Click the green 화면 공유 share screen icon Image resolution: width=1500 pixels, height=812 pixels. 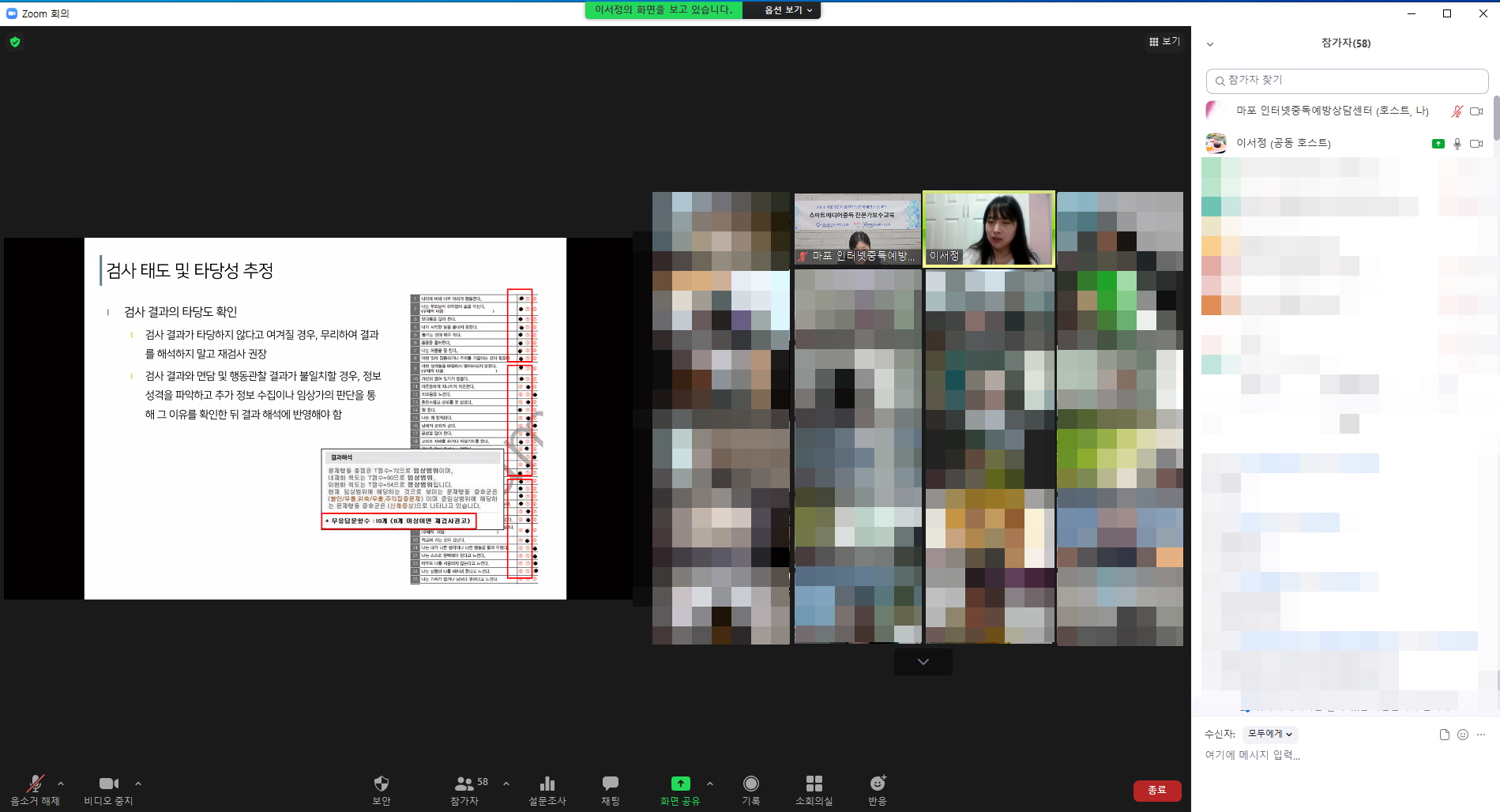coord(680,784)
